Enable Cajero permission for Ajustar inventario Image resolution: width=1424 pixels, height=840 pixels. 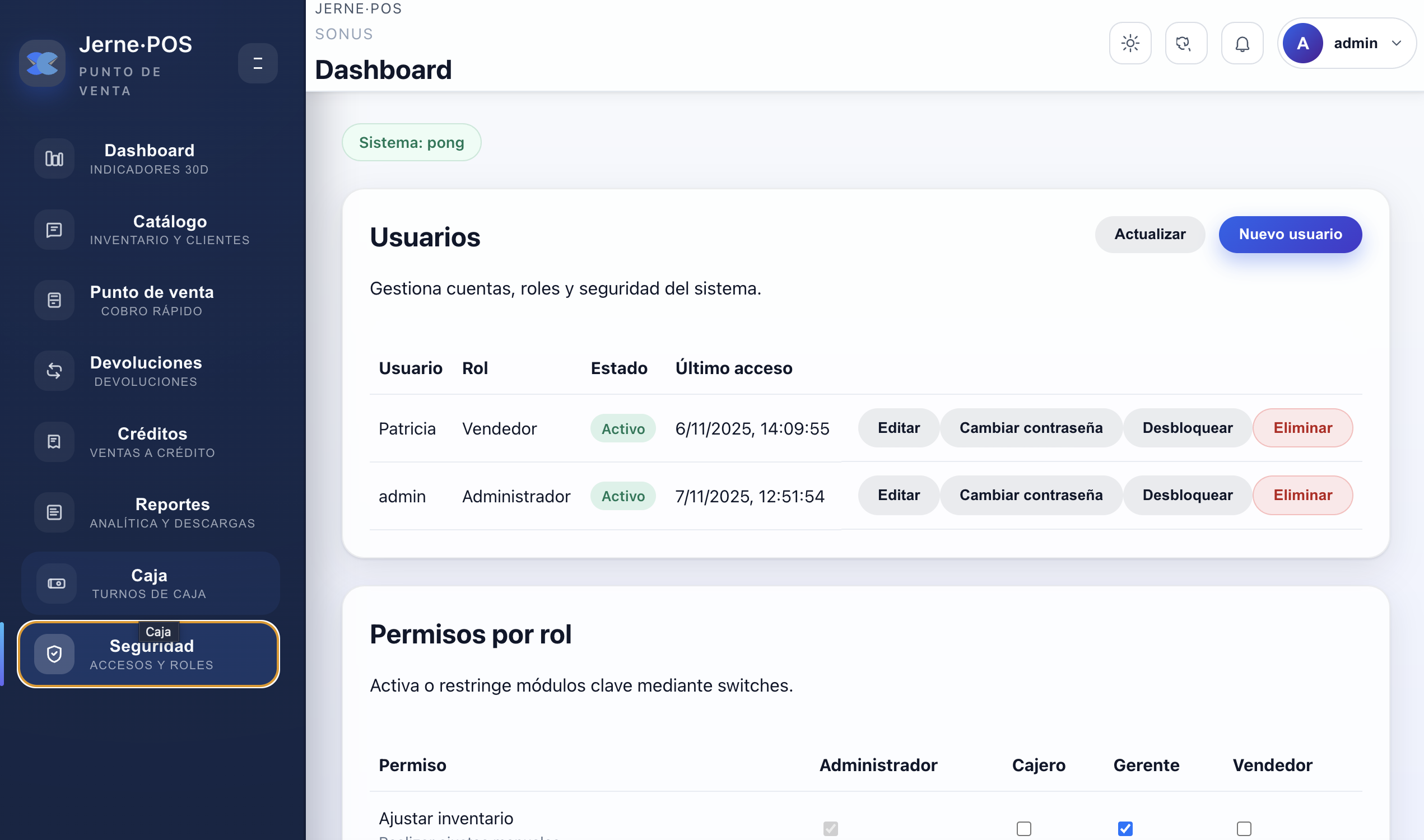click(1023, 828)
